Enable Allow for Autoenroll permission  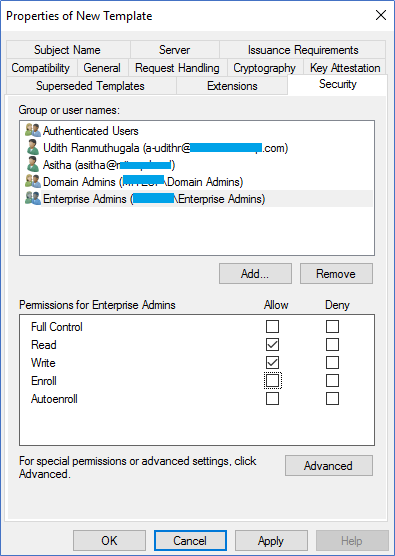pos(272,399)
